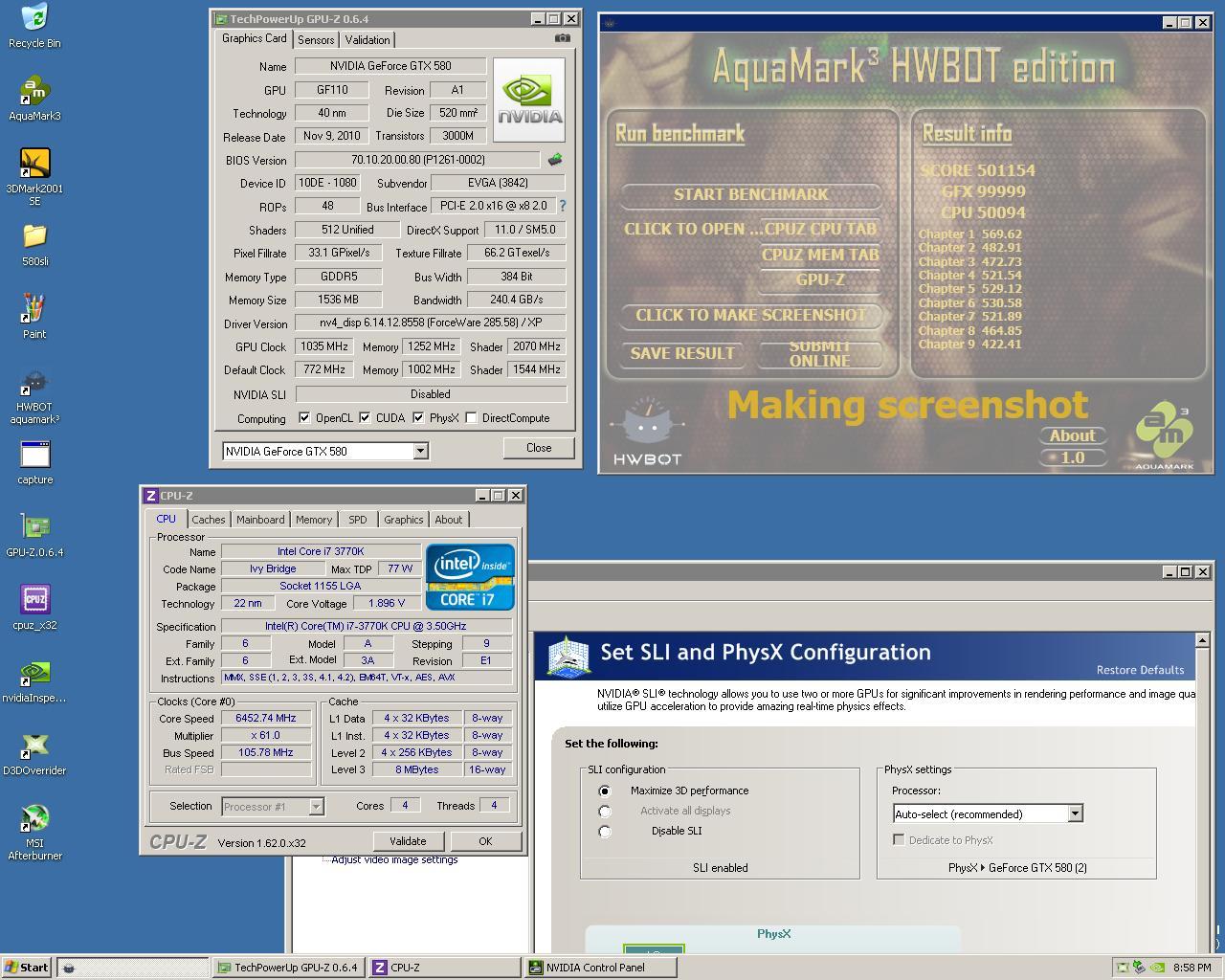Click the GPU-Z button in AquaMark

coord(820,280)
